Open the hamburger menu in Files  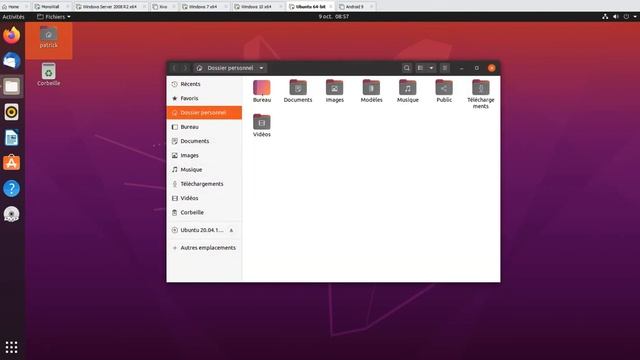click(445, 68)
